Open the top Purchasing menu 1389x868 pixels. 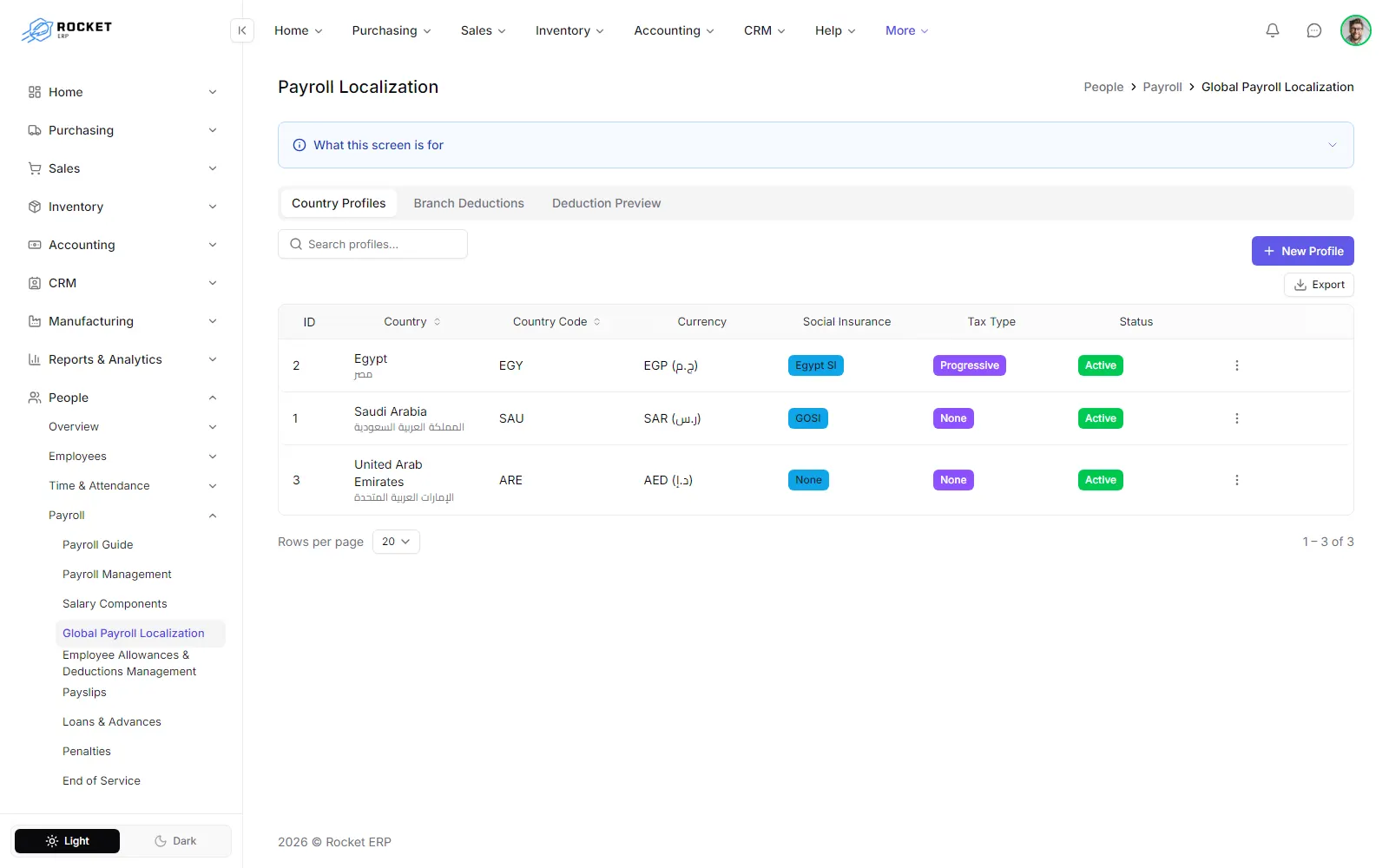[392, 30]
